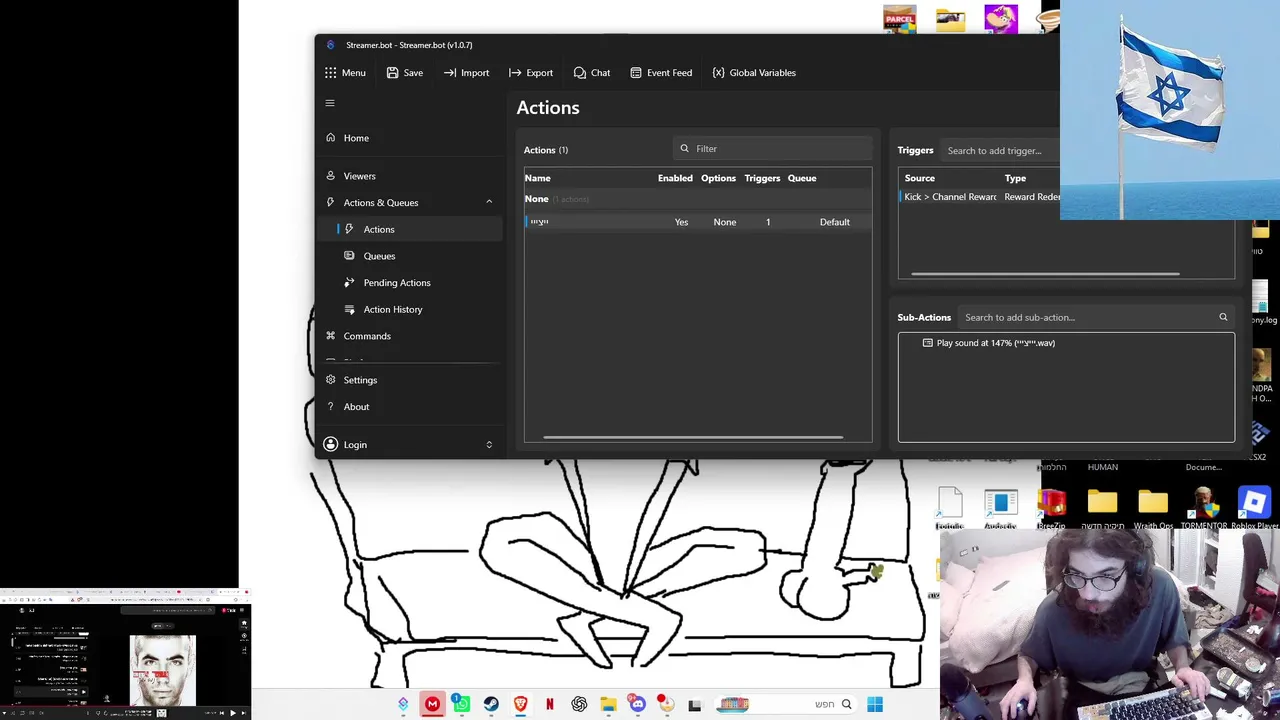Open the PARCEL desktop icon
The width and height of the screenshot is (1280, 720).
click(899, 20)
